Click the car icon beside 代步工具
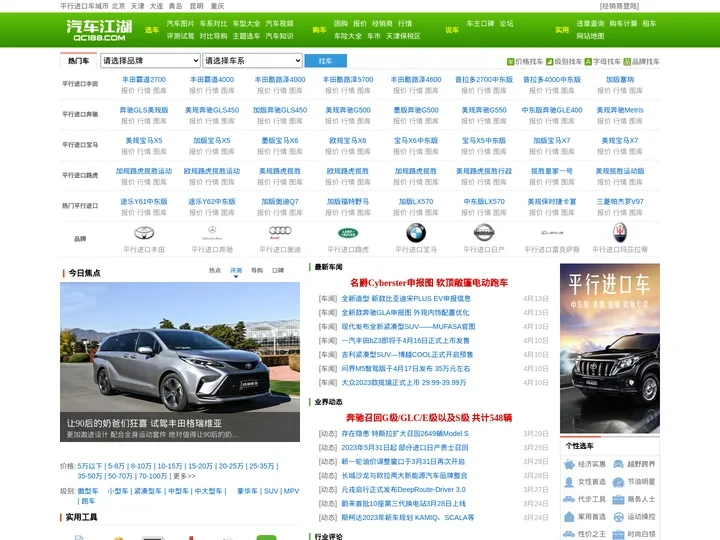Image resolution: width=720 pixels, height=540 pixels. [569, 499]
